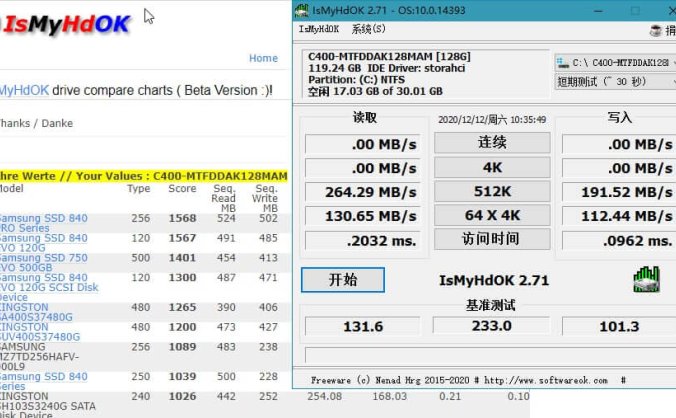Viewport: 676px width, 418px height.
Task: Open the Samsung SSD 840 PRO Series link
Action: click(x=43, y=223)
